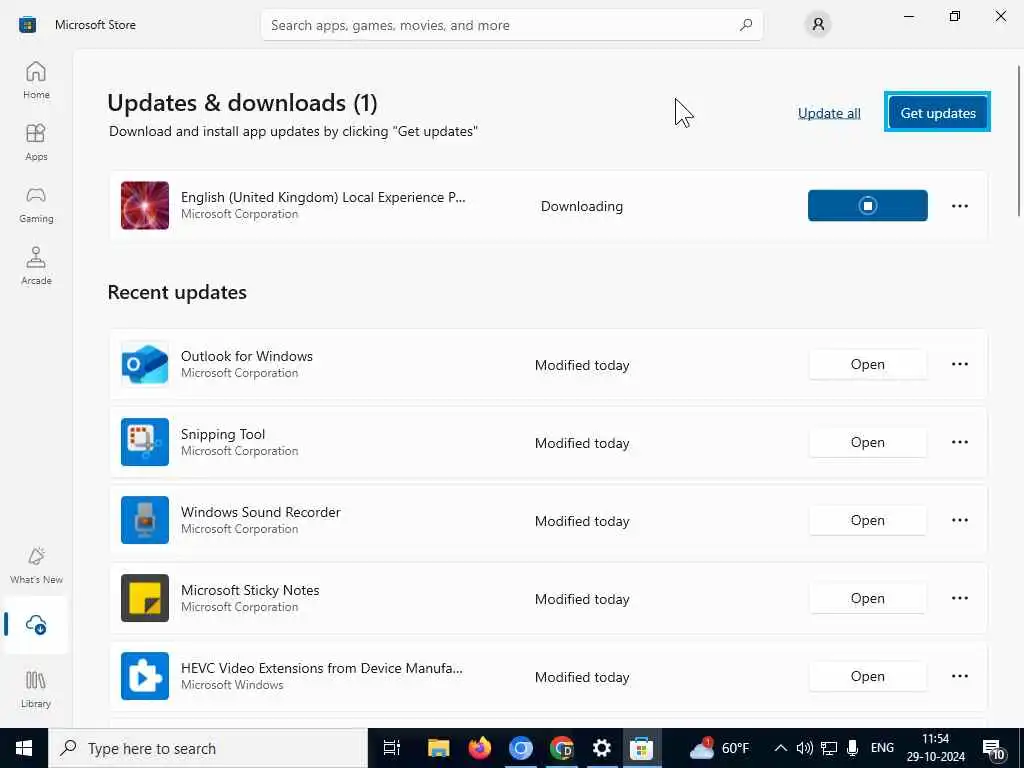Open the Library section in sidebar

pyautogui.click(x=36, y=689)
